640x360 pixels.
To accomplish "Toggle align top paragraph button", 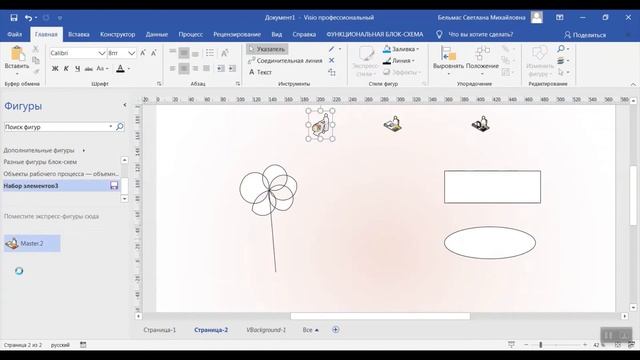I will [173, 52].
